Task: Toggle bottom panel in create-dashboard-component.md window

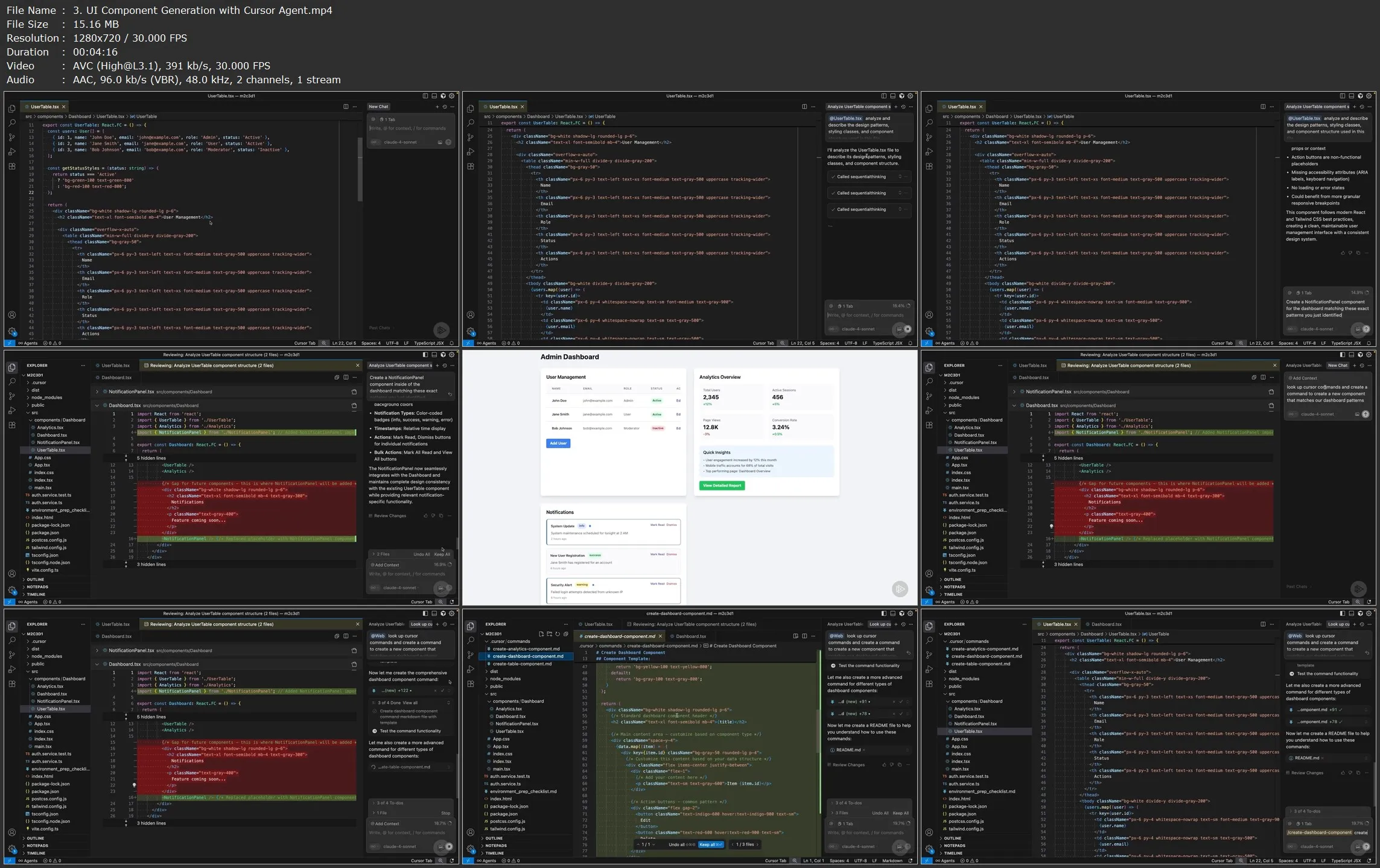Action: pyautogui.click(x=893, y=613)
